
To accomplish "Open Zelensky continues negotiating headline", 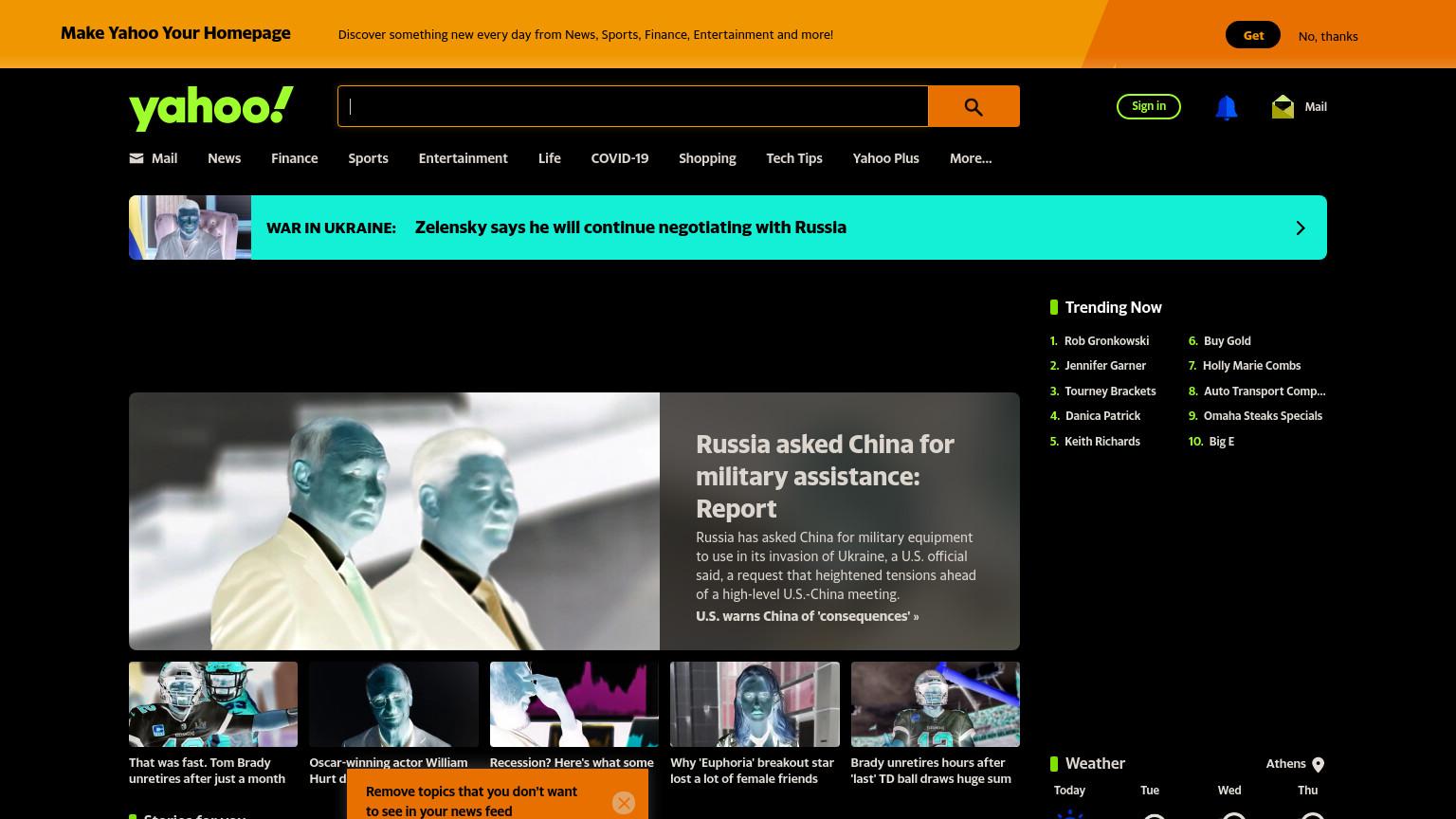I will click(x=630, y=227).
